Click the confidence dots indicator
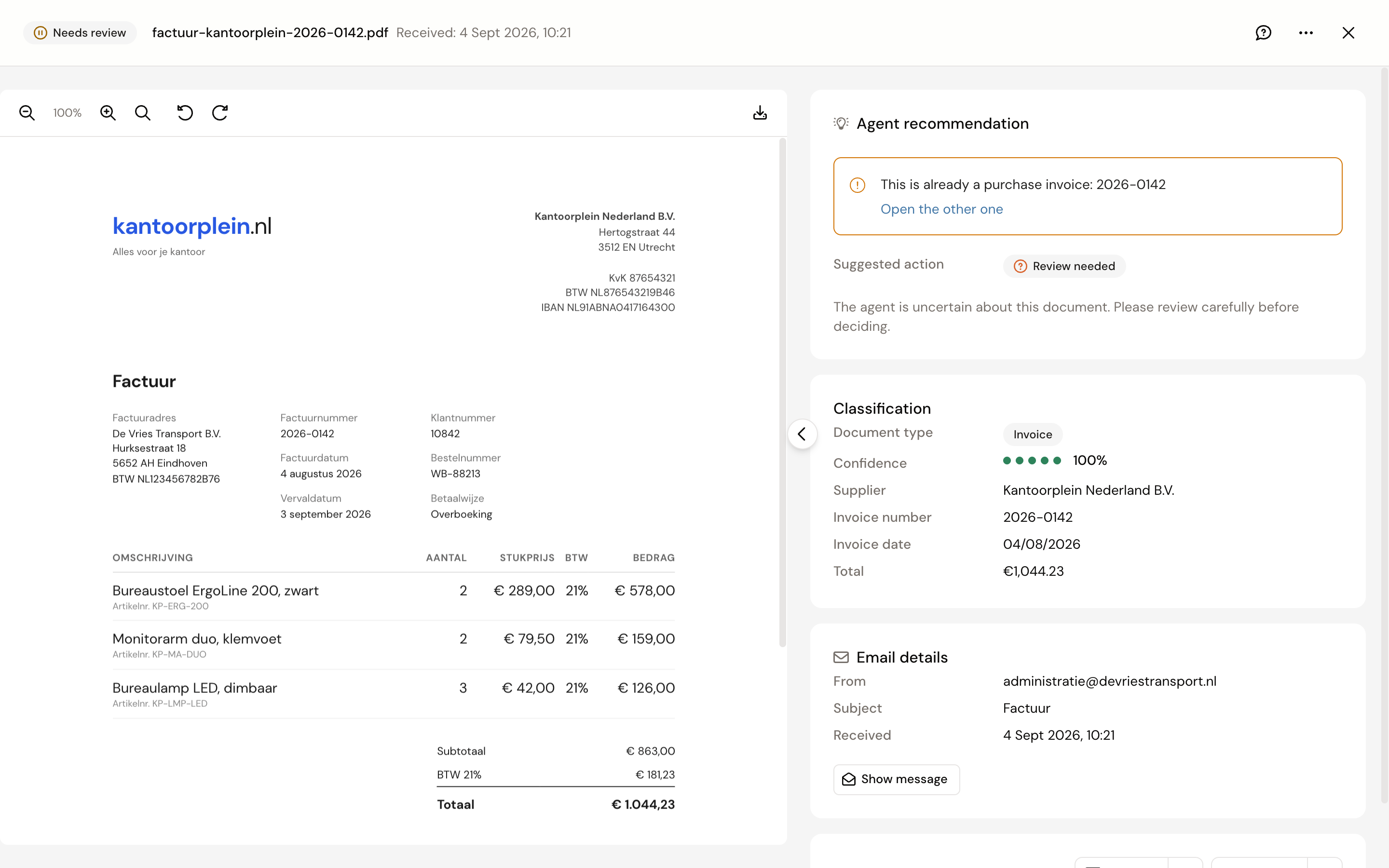 coord(1032,461)
